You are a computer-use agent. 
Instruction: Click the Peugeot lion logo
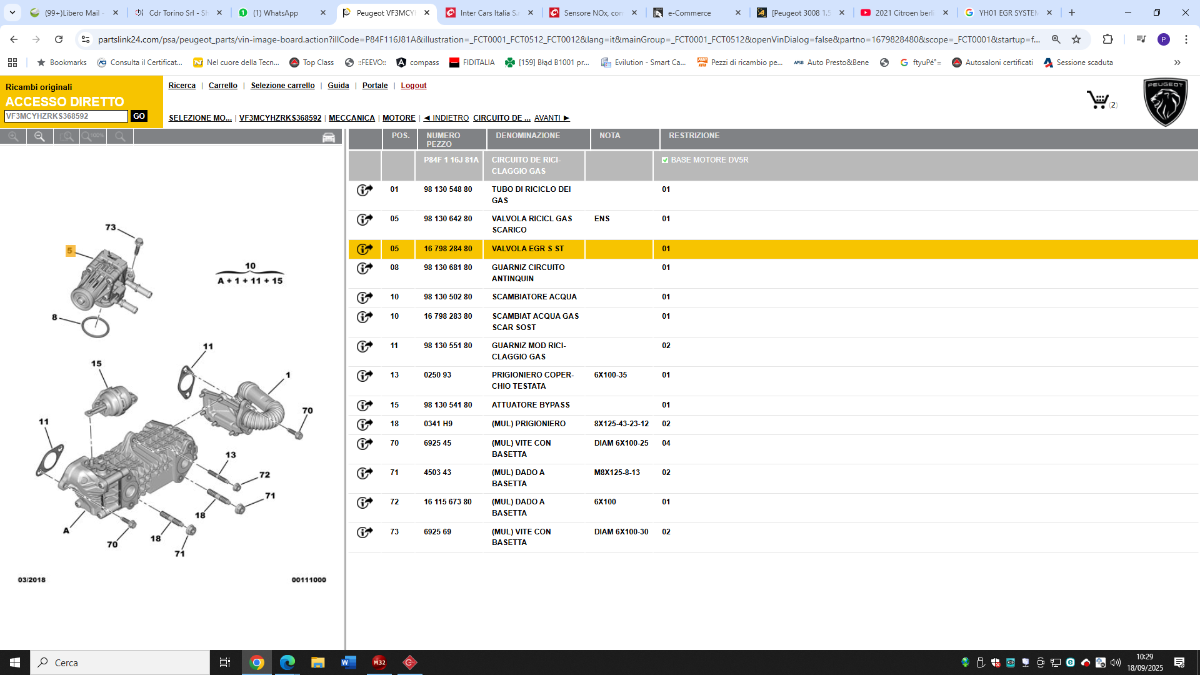(x=1166, y=102)
